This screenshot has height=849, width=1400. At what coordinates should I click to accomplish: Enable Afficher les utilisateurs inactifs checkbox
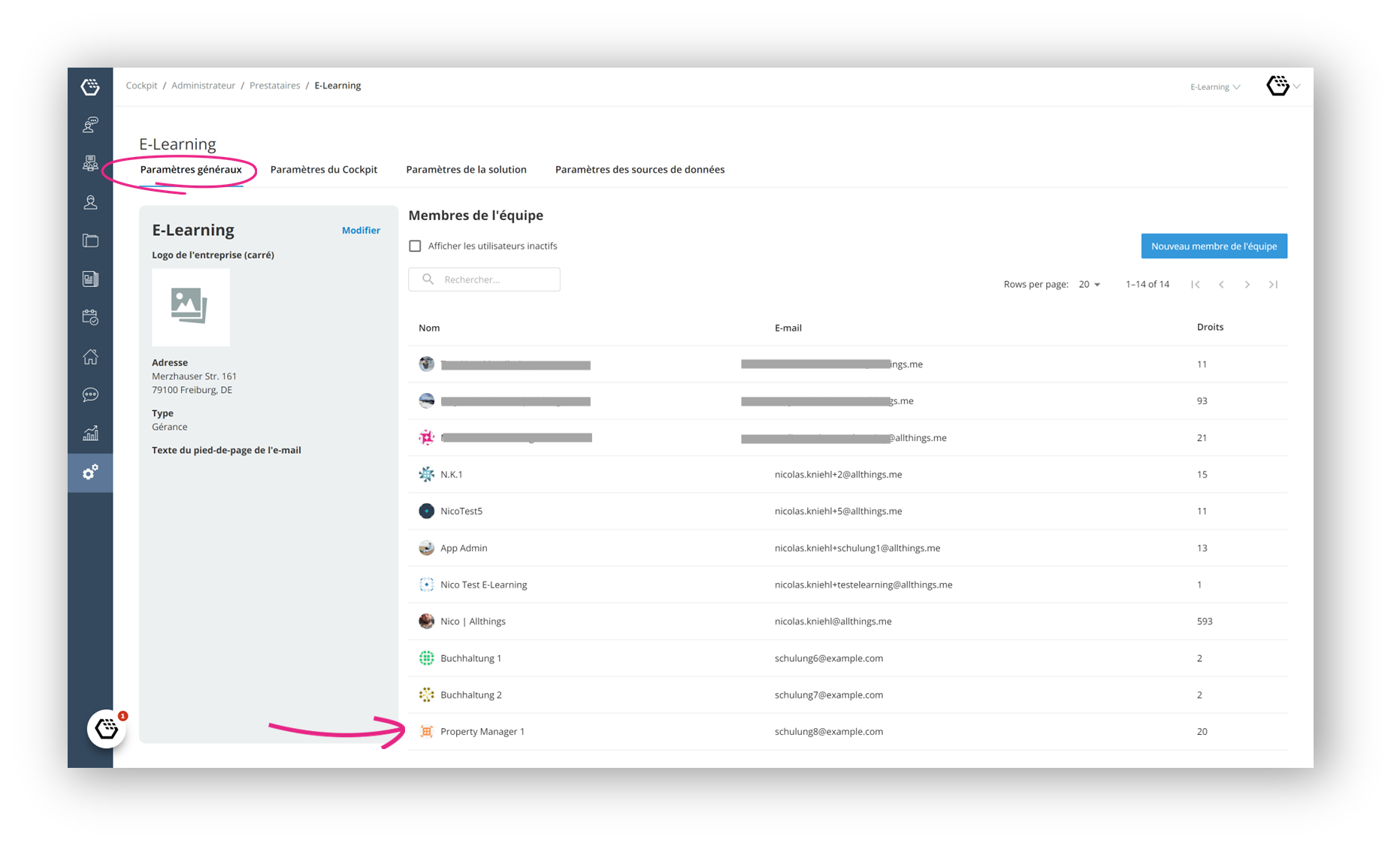pyautogui.click(x=415, y=246)
